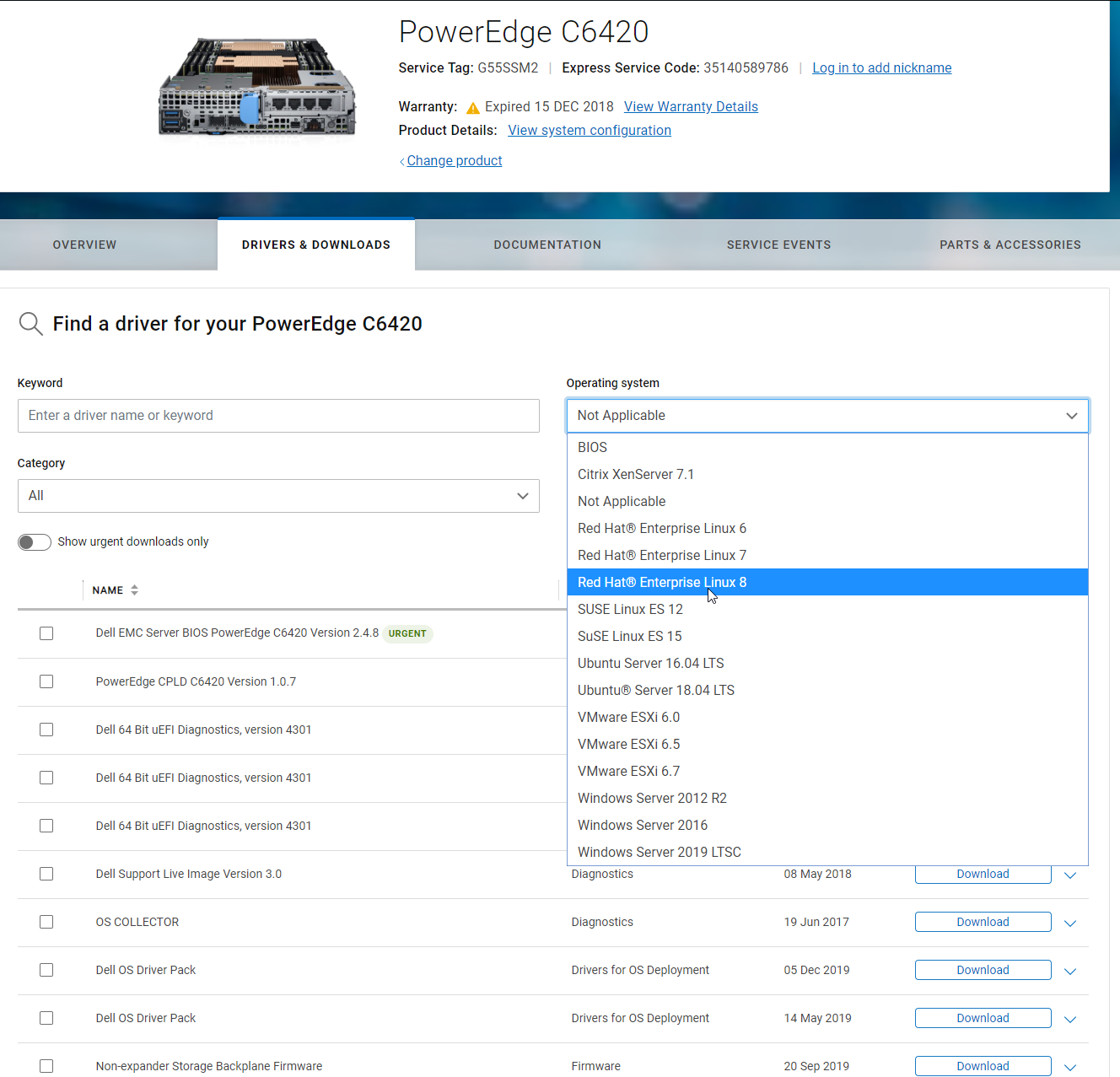Check the PowerEdge CPLD C6420 row checkbox
Screen dimensions: 1120x1077
tap(46, 681)
